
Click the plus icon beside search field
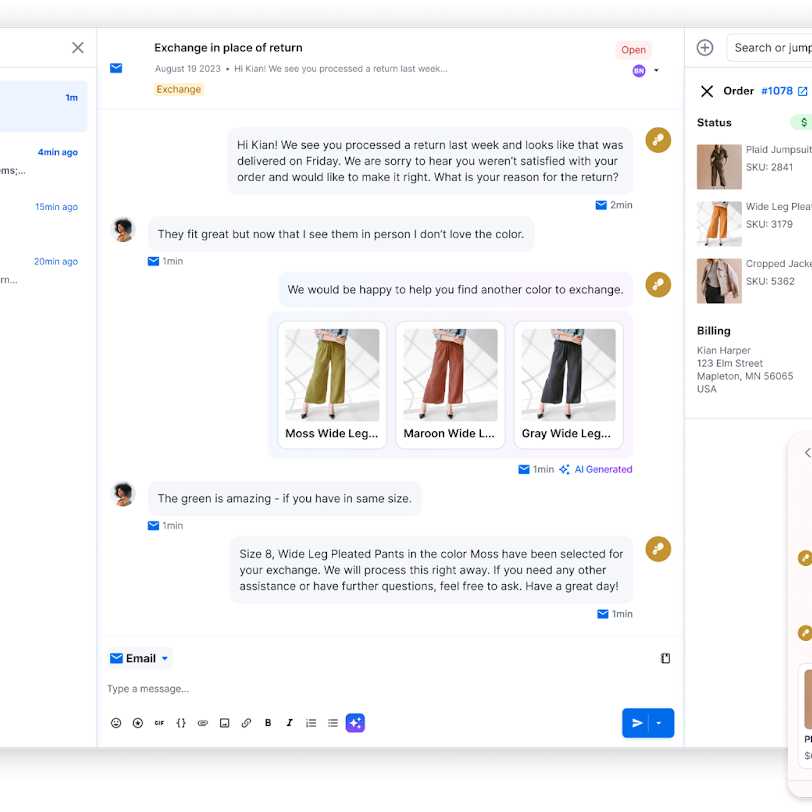coord(705,47)
